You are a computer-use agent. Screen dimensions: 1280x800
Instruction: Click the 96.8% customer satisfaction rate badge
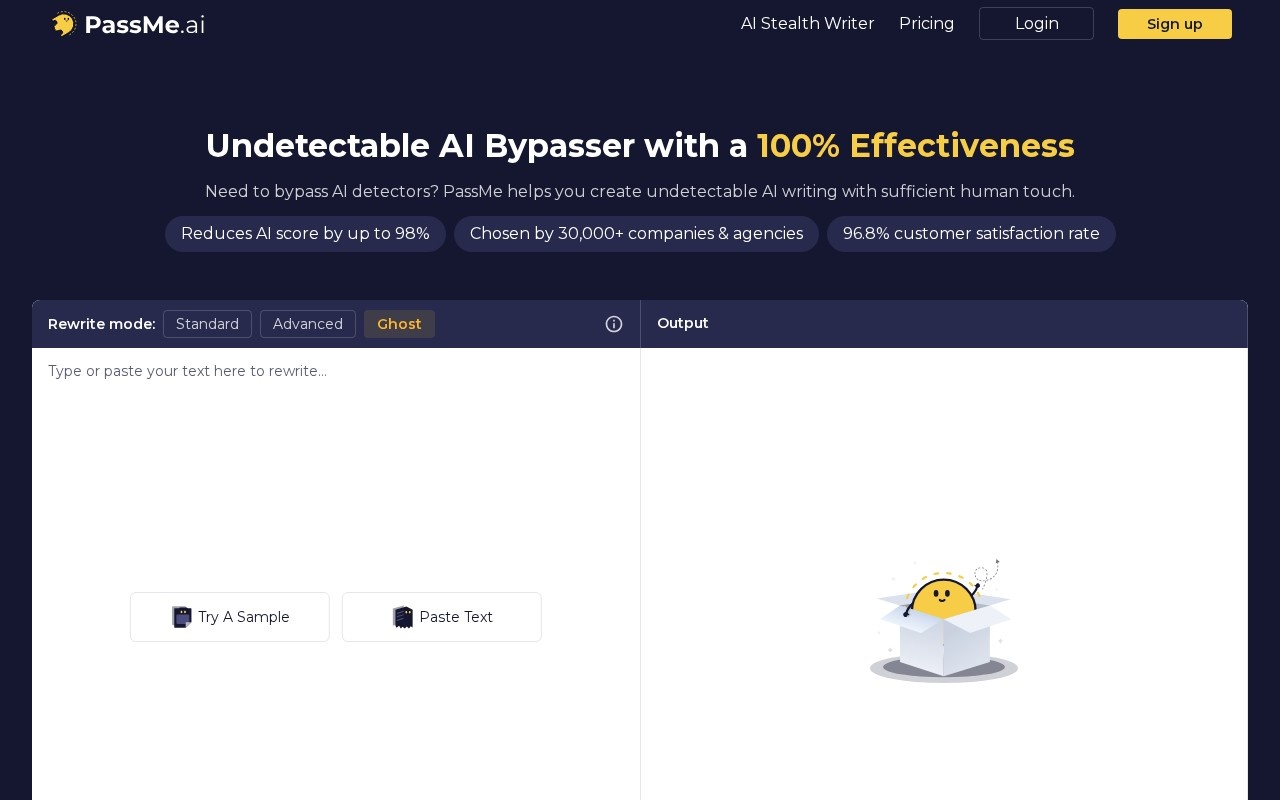click(x=971, y=234)
